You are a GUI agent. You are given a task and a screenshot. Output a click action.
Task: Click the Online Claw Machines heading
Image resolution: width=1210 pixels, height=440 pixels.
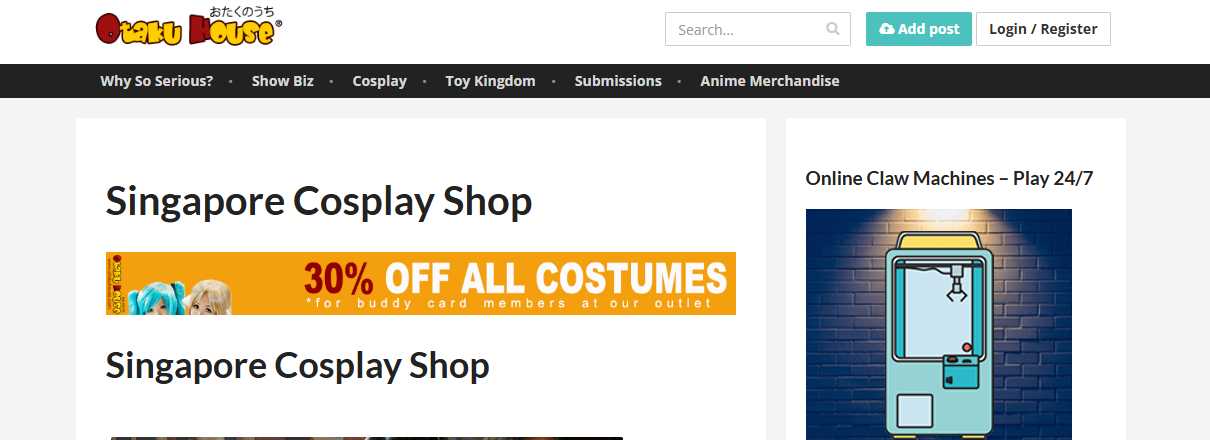point(949,178)
